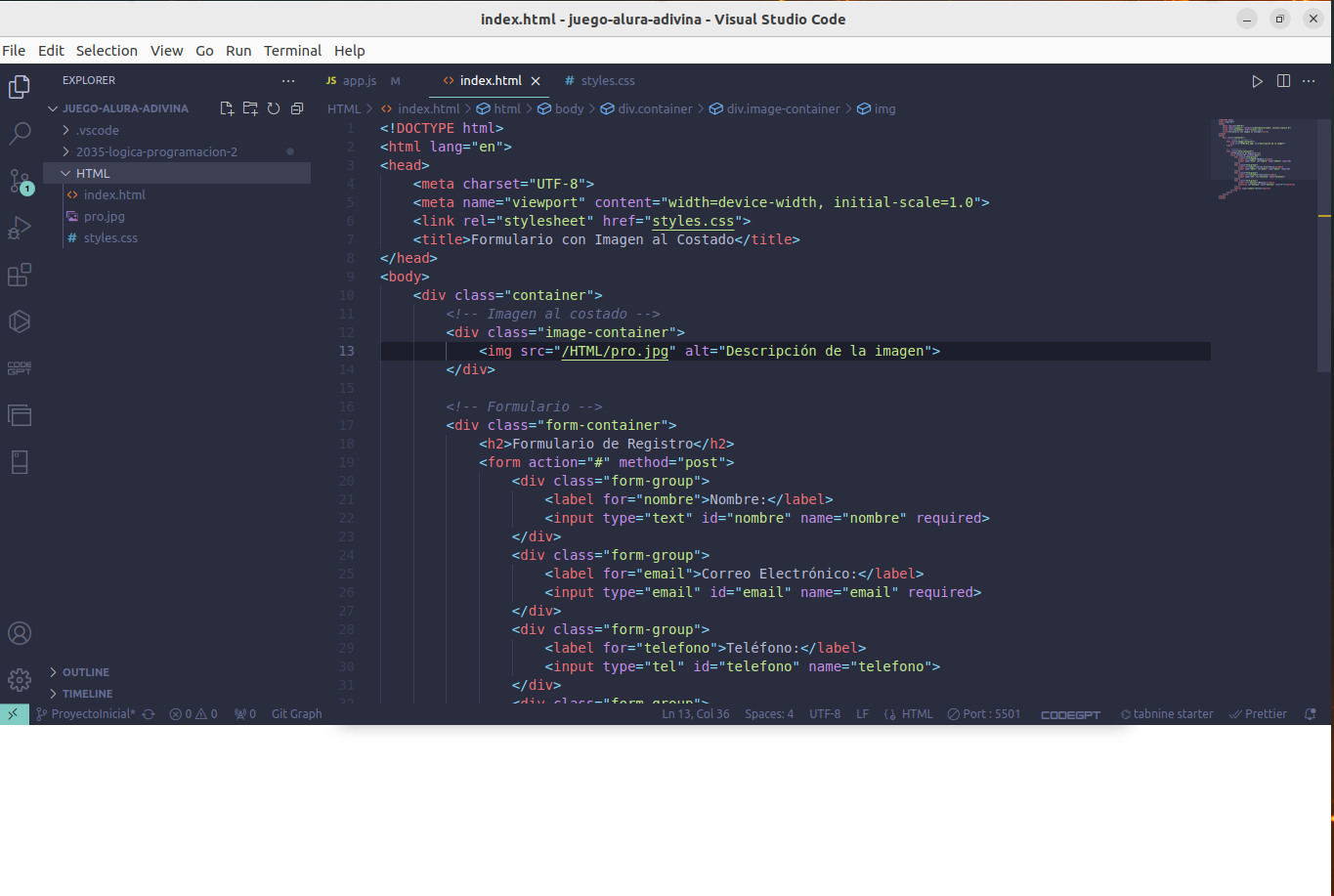Open the Go menu
This screenshot has height=896, width=1334.
pyautogui.click(x=204, y=51)
